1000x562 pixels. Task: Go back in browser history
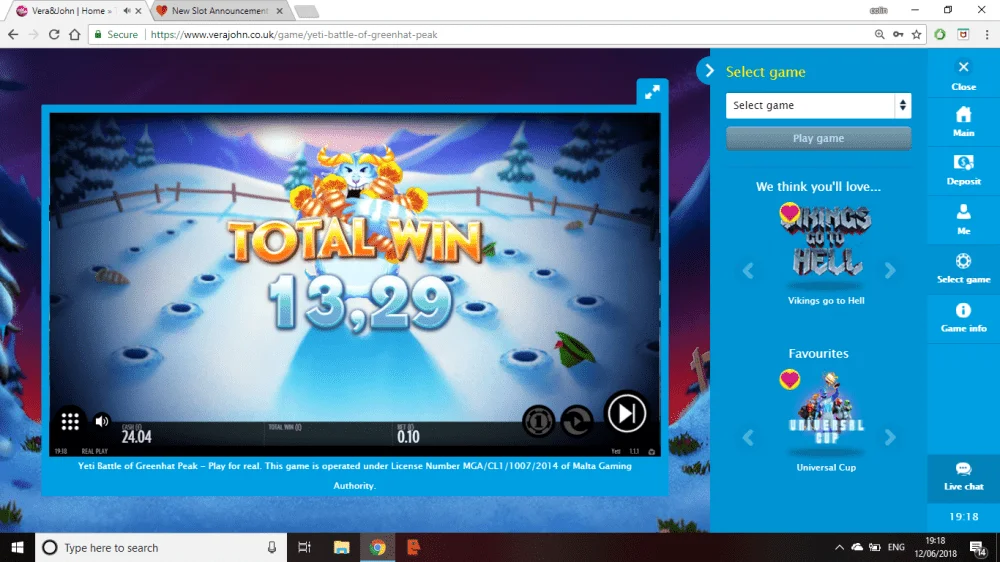[13, 34]
